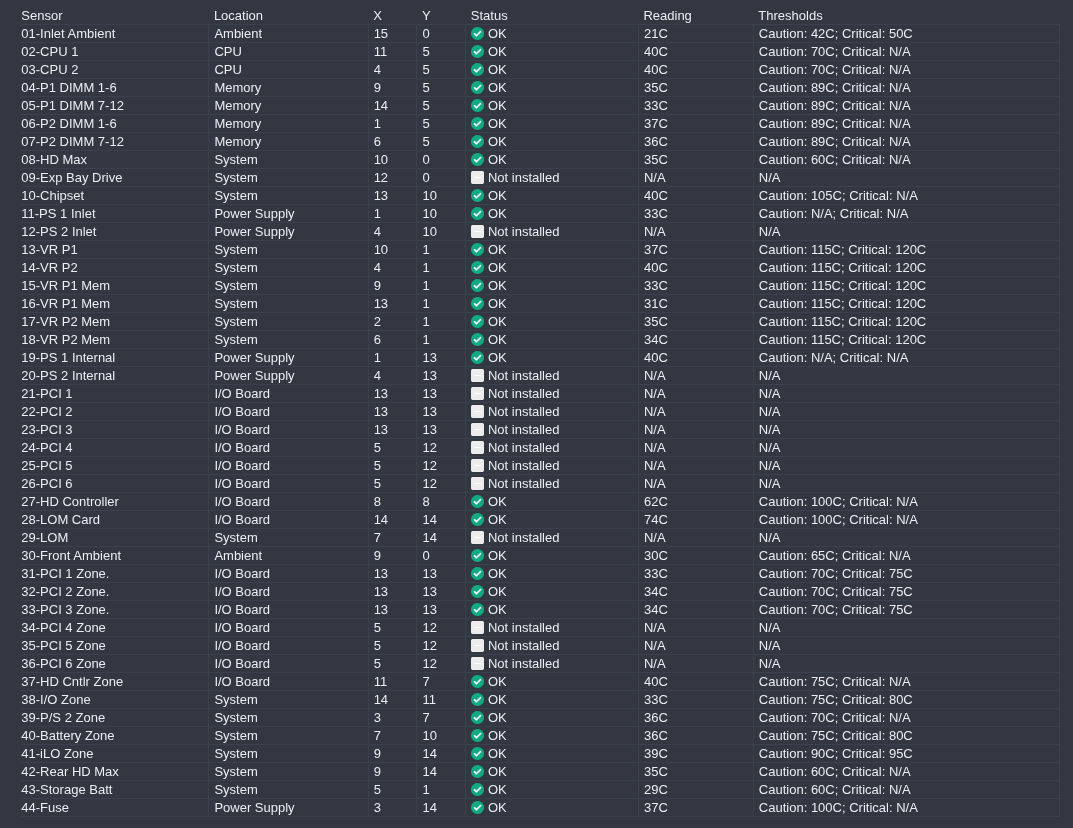This screenshot has width=1073, height=828.
Task: Select the 11-PS 1 Inlet sensor name
Action: pyautogui.click(x=58, y=214)
